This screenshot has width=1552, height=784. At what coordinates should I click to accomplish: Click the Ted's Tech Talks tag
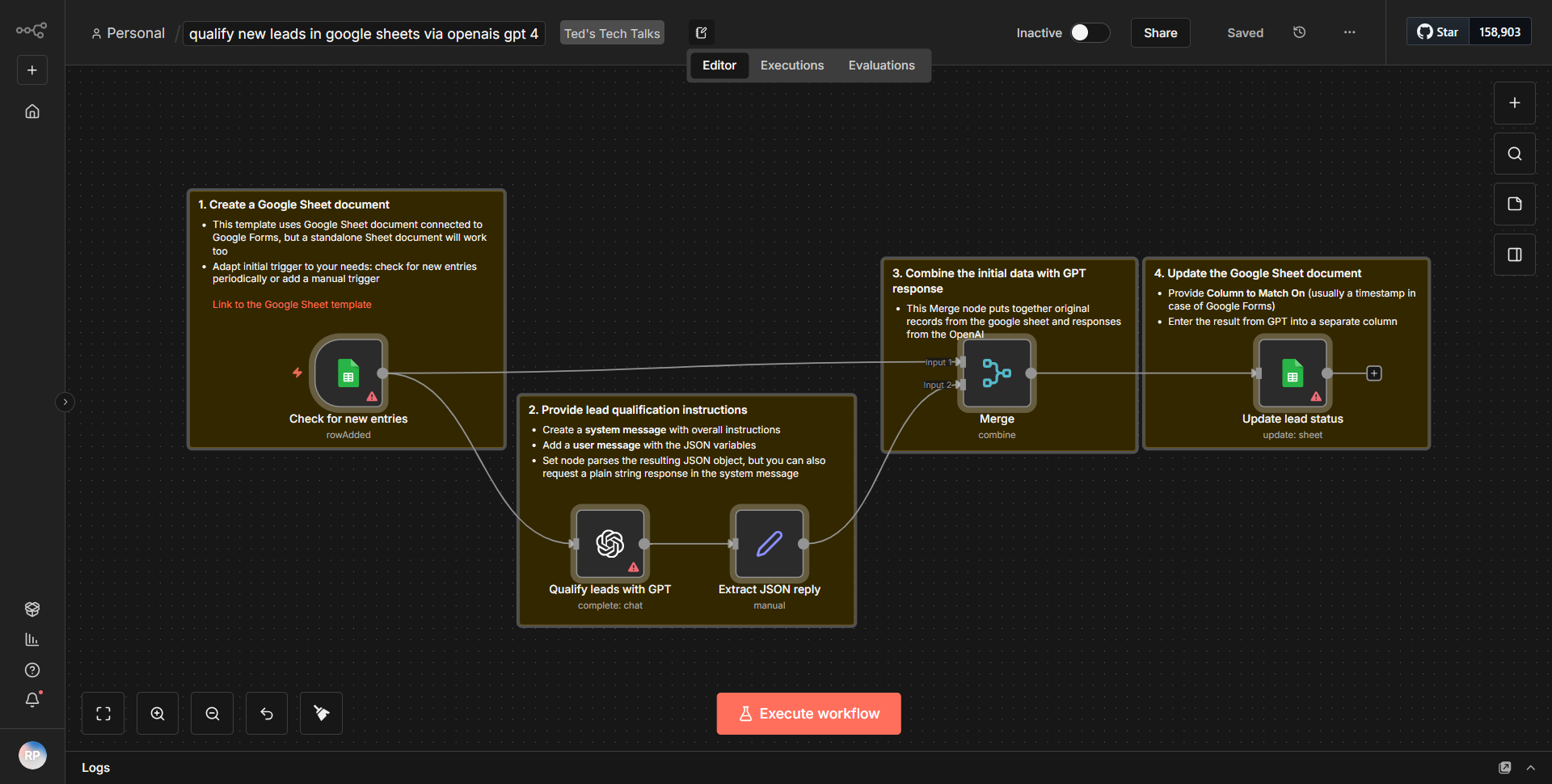(612, 33)
